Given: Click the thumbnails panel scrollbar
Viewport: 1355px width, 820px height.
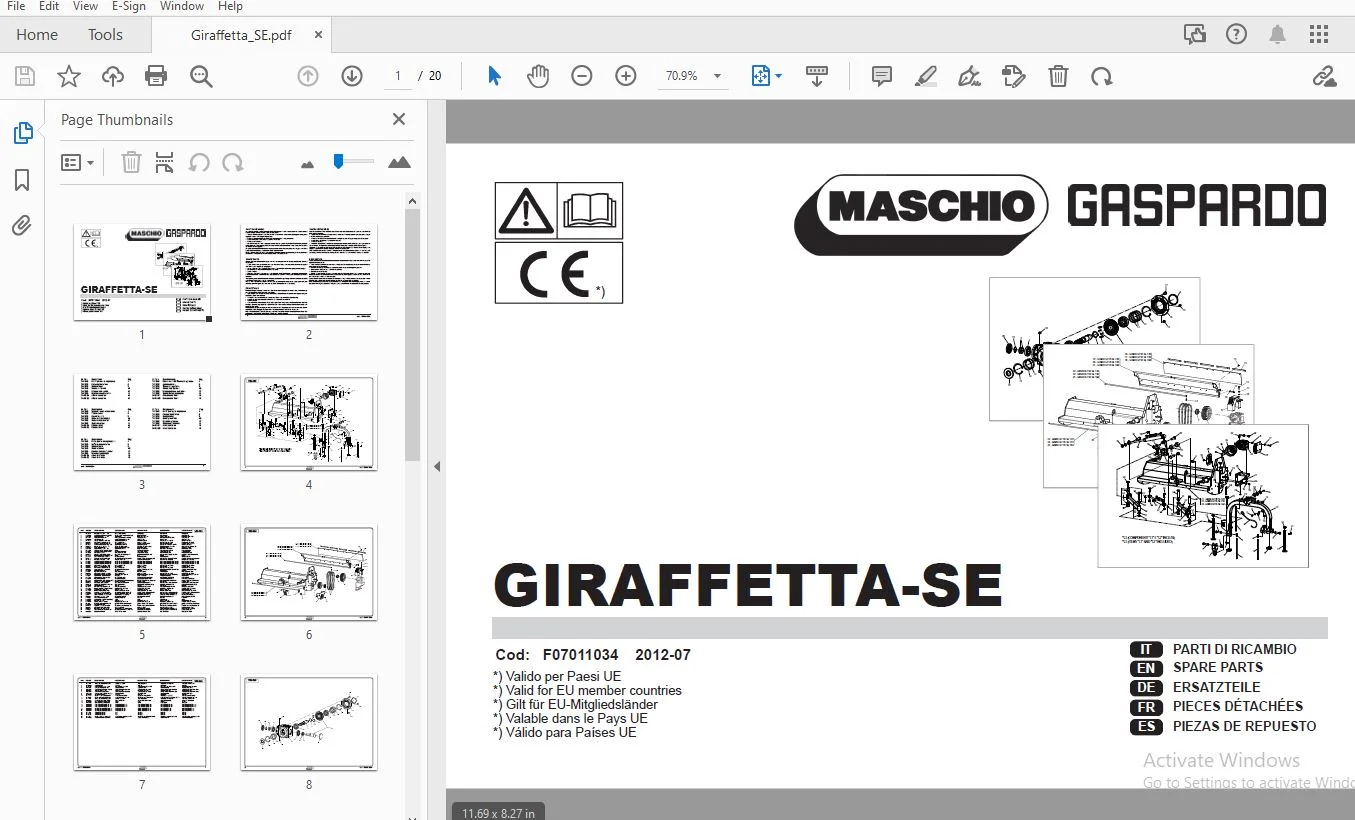Looking at the screenshot, I should [x=412, y=335].
